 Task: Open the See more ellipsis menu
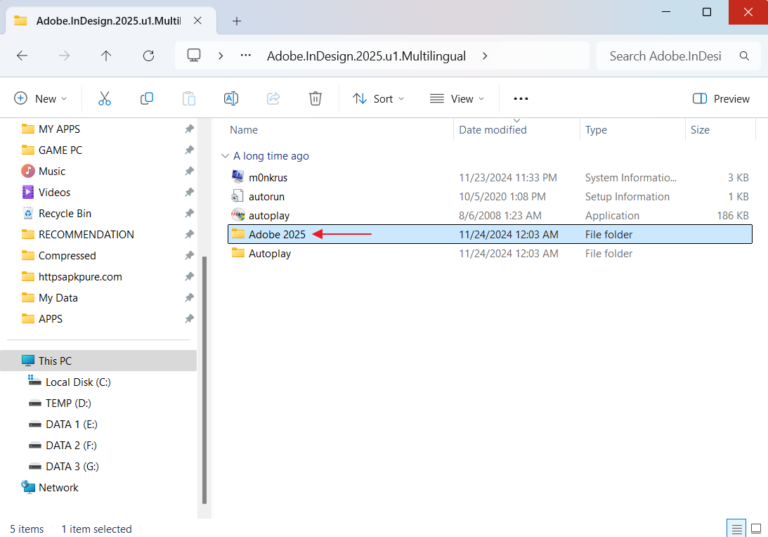click(x=520, y=99)
